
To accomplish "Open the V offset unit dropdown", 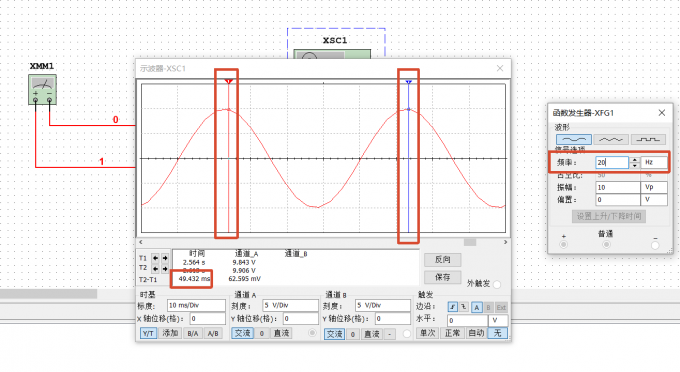I will 654,199.
